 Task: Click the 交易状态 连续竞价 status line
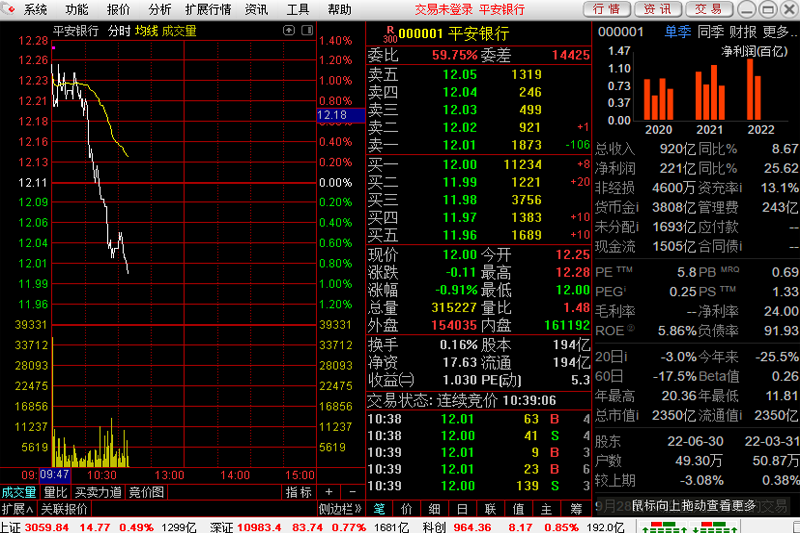461,401
